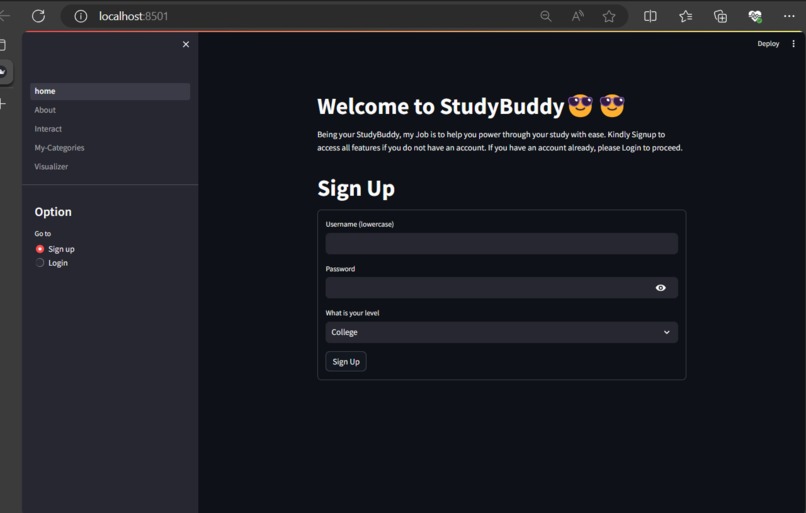Open the favorites list icon
Image resolution: width=806 pixels, height=513 pixels.
tap(685, 16)
